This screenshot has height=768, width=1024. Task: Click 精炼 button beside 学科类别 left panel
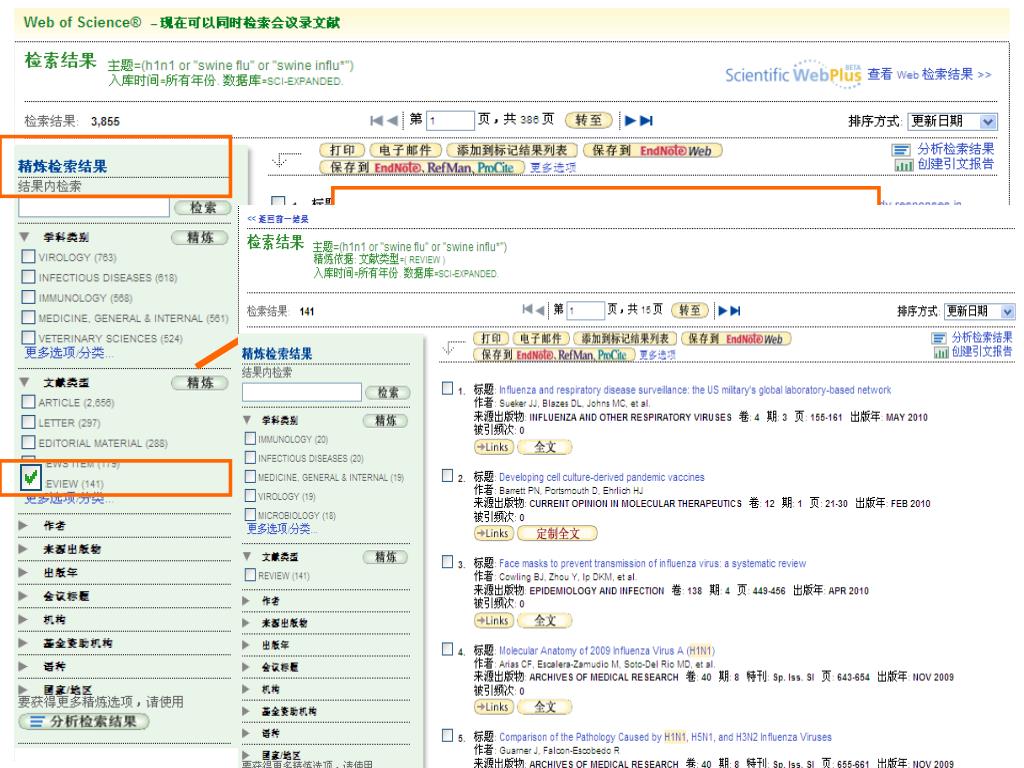pos(200,237)
